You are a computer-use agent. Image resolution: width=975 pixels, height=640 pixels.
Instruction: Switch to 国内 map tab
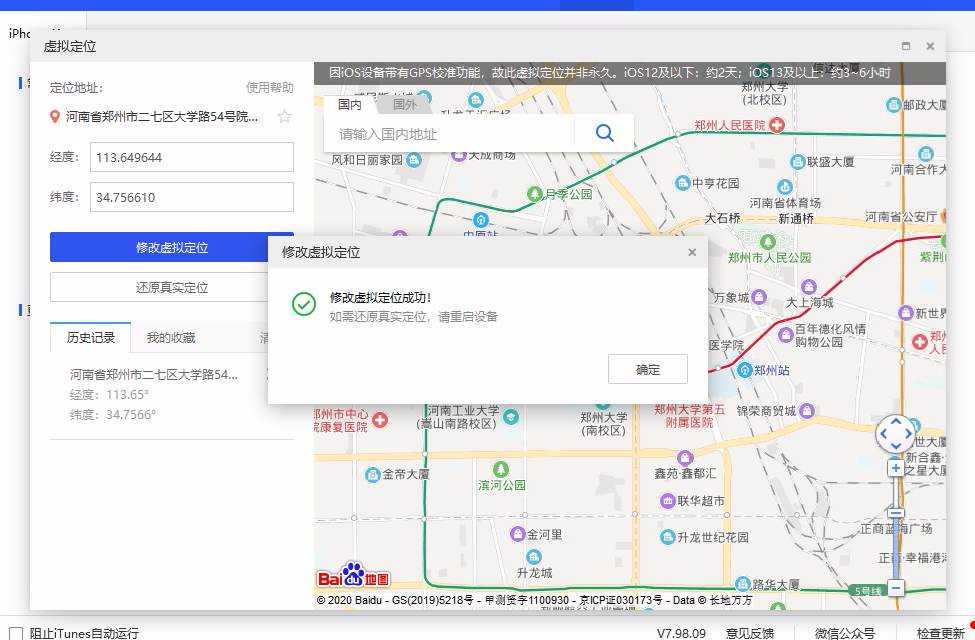(x=349, y=104)
